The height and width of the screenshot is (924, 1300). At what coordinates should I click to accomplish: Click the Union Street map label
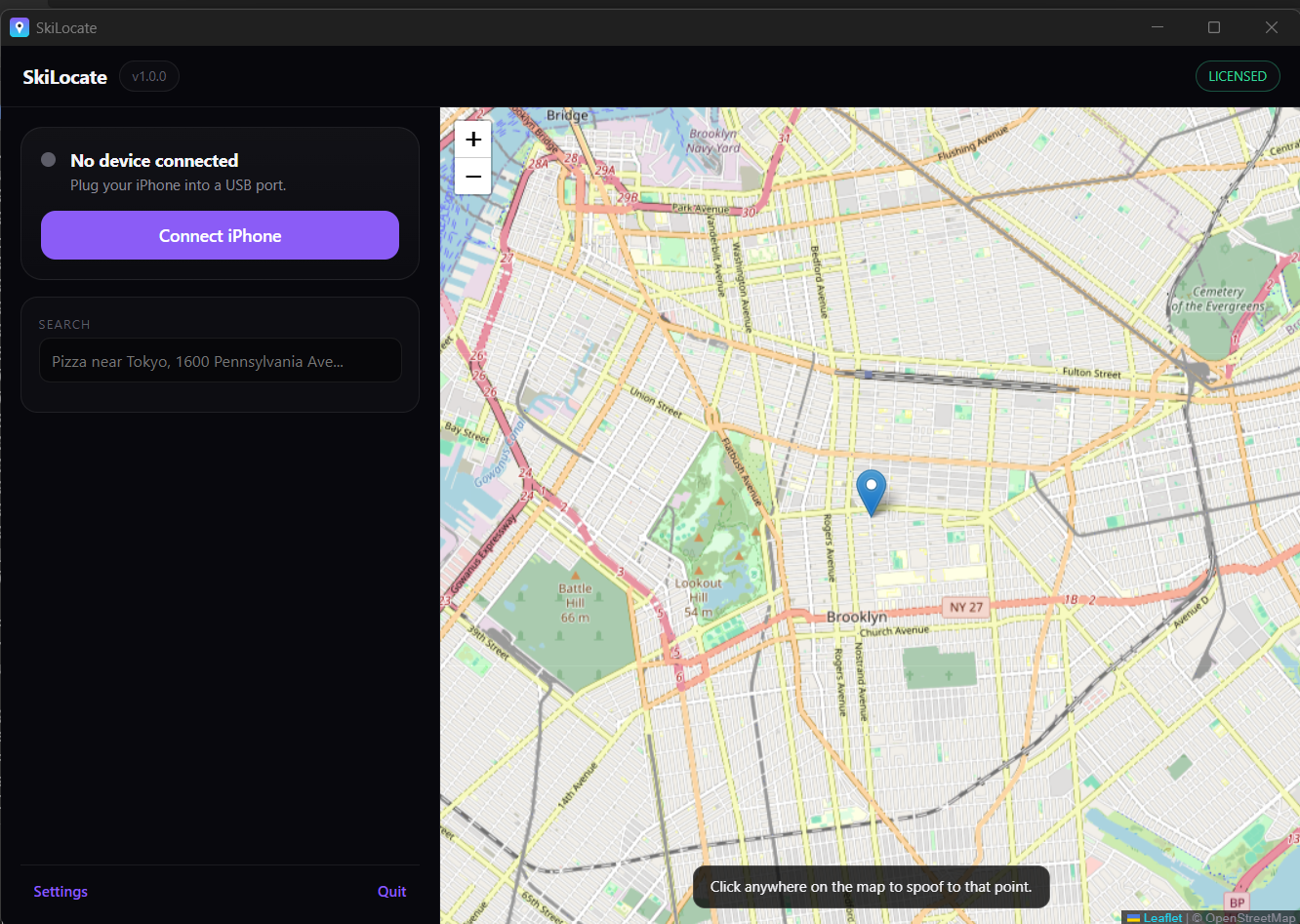click(x=656, y=402)
